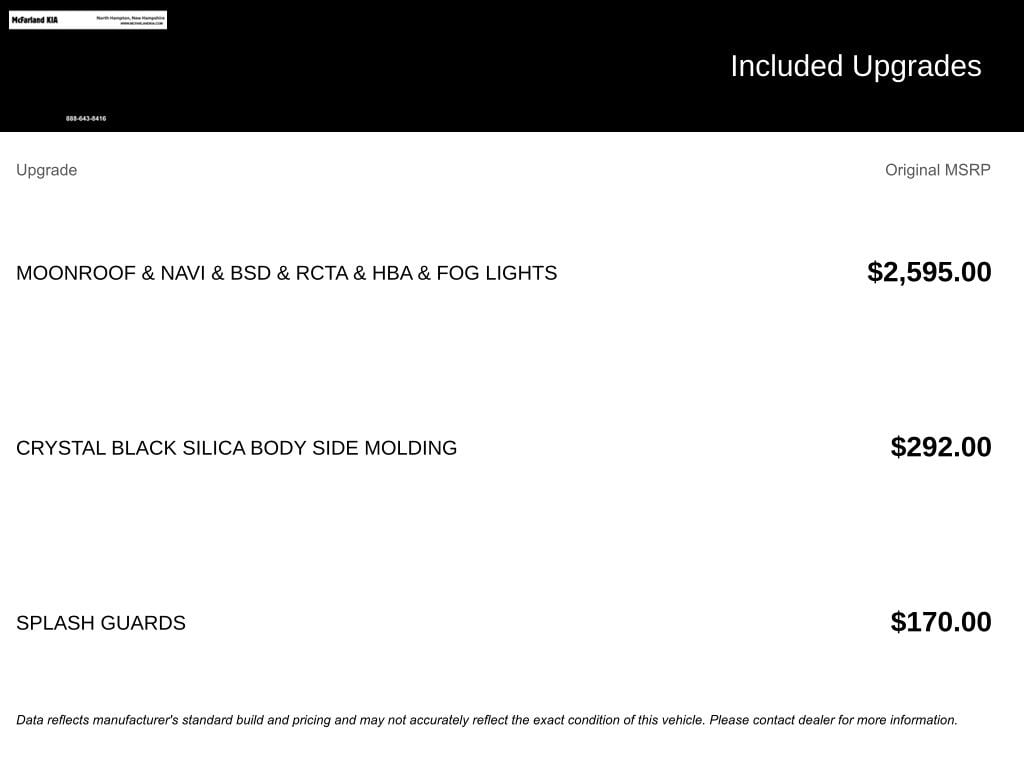Click the "Please contact dealer" sentence
The width and height of the screenshot is (1024, 768).
click(833, 720)
